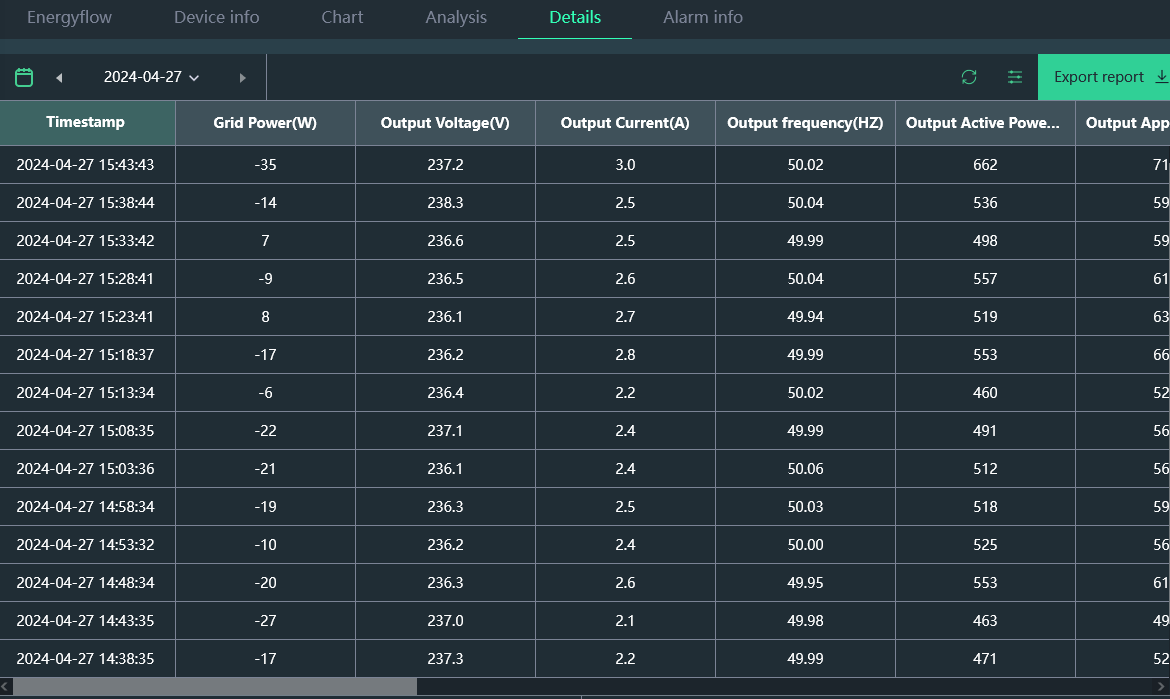The height and width of the screenshot is (699, 1170).
Task: Open the Analysis tab
Action: 456,17
